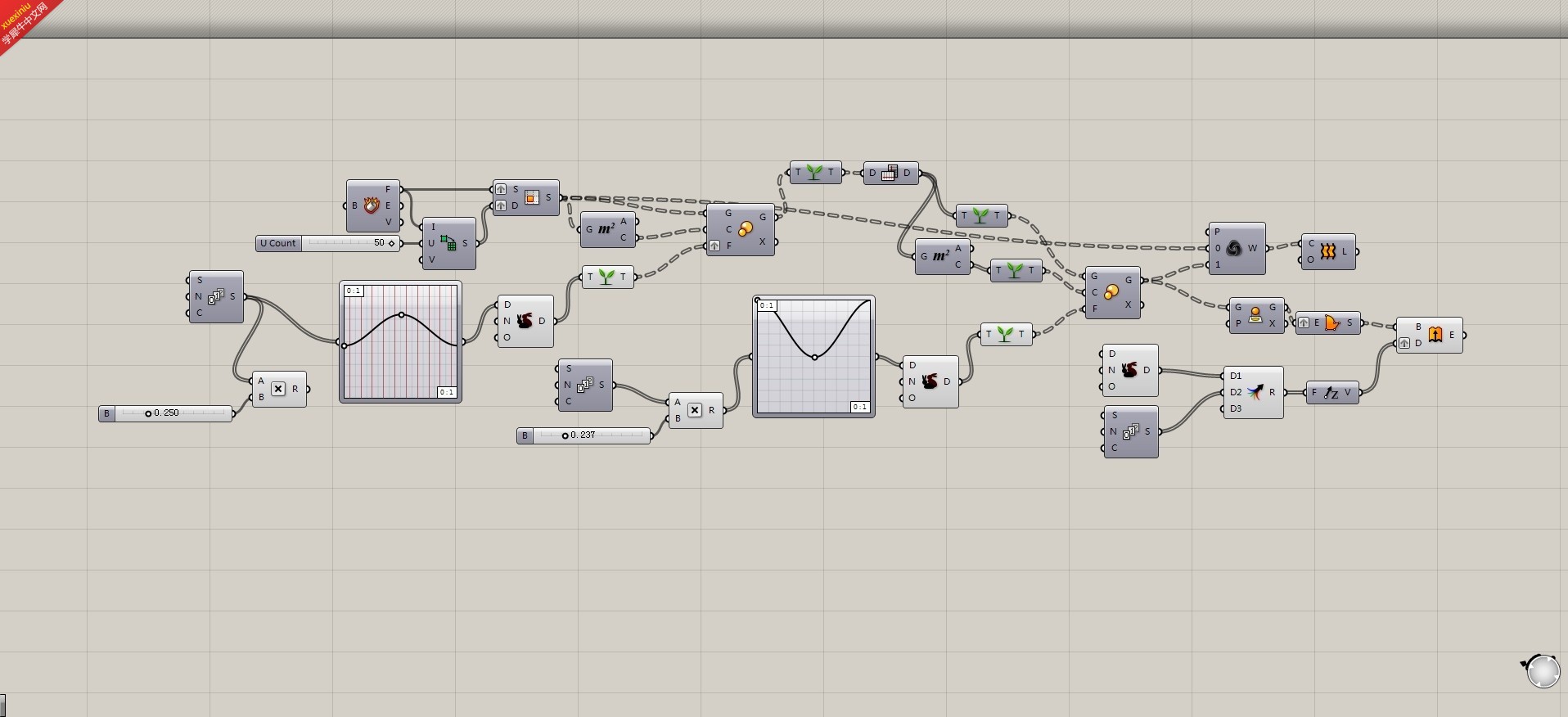The height and width of the screenshot is (717, 1568).
Task: Select the Graft Tree component fed by Flip Matrix output
Action: (x=981, y=216)
